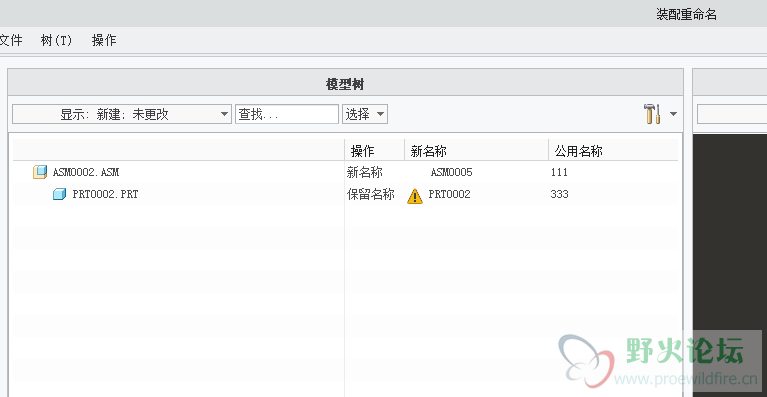Click the 保留名称 action cell for PRT0002

click(371, 194)
